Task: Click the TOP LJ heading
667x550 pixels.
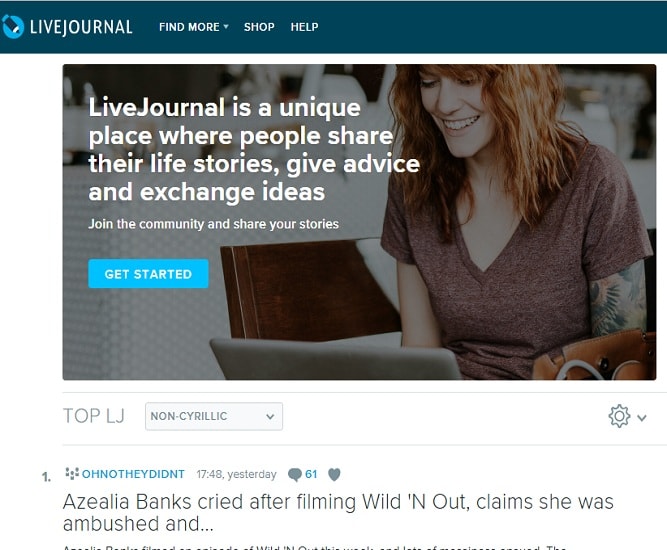Action: point(94,416)
